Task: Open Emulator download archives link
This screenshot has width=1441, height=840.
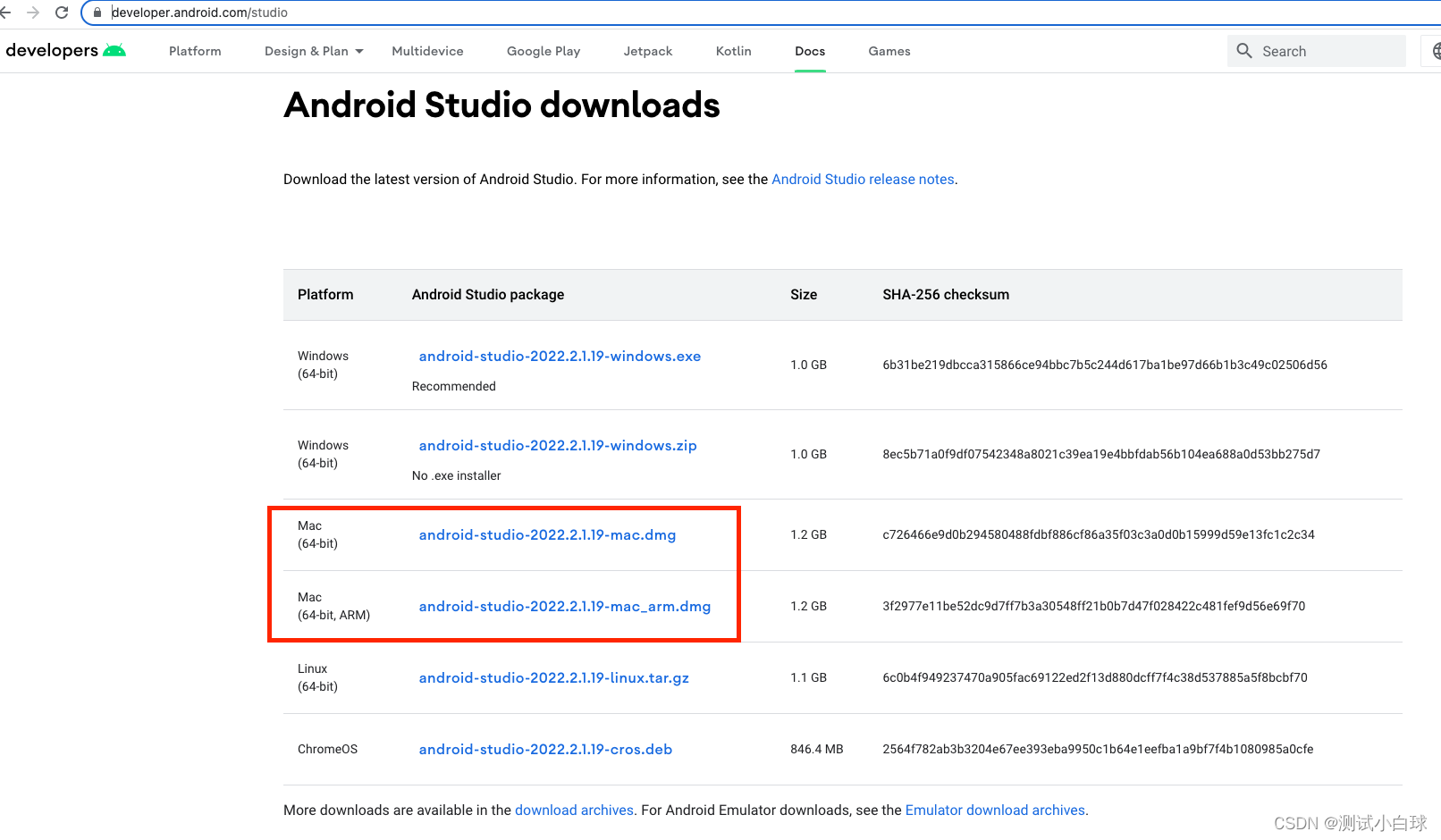Action: pyautogui.click(x=995, y=810)
